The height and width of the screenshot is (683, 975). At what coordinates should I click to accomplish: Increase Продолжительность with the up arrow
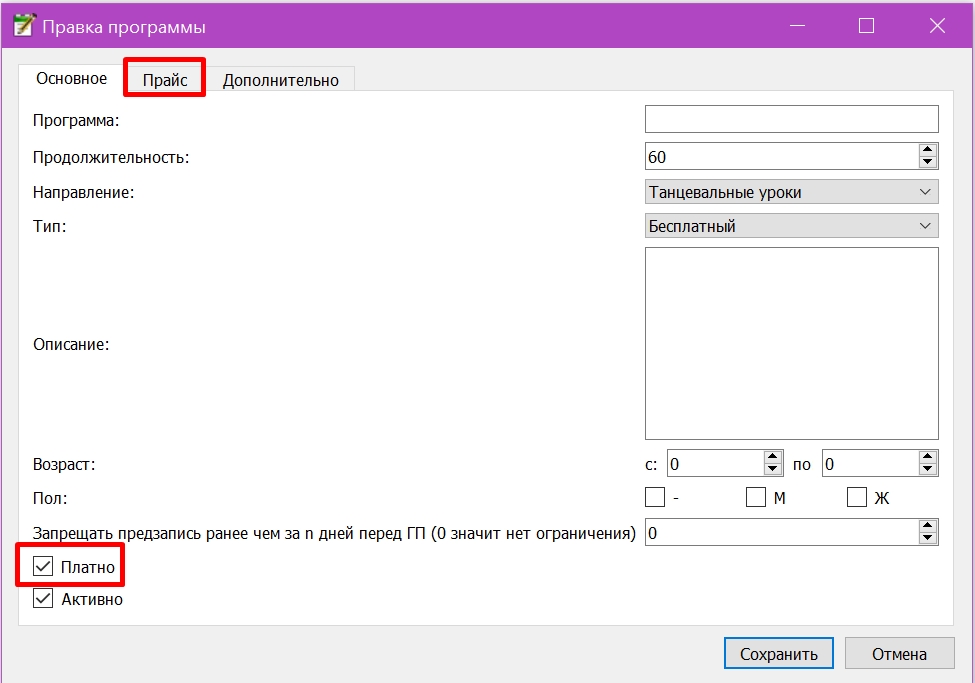[927, 150]
